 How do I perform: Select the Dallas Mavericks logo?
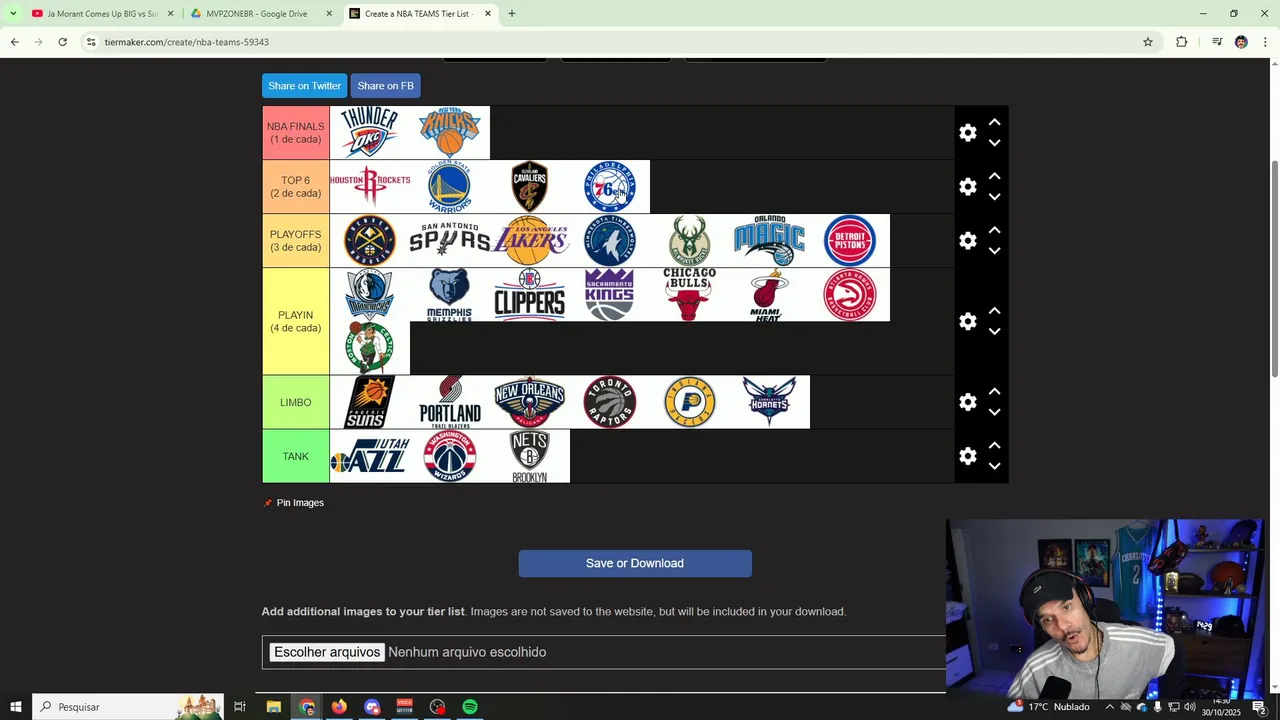(370, 295)
